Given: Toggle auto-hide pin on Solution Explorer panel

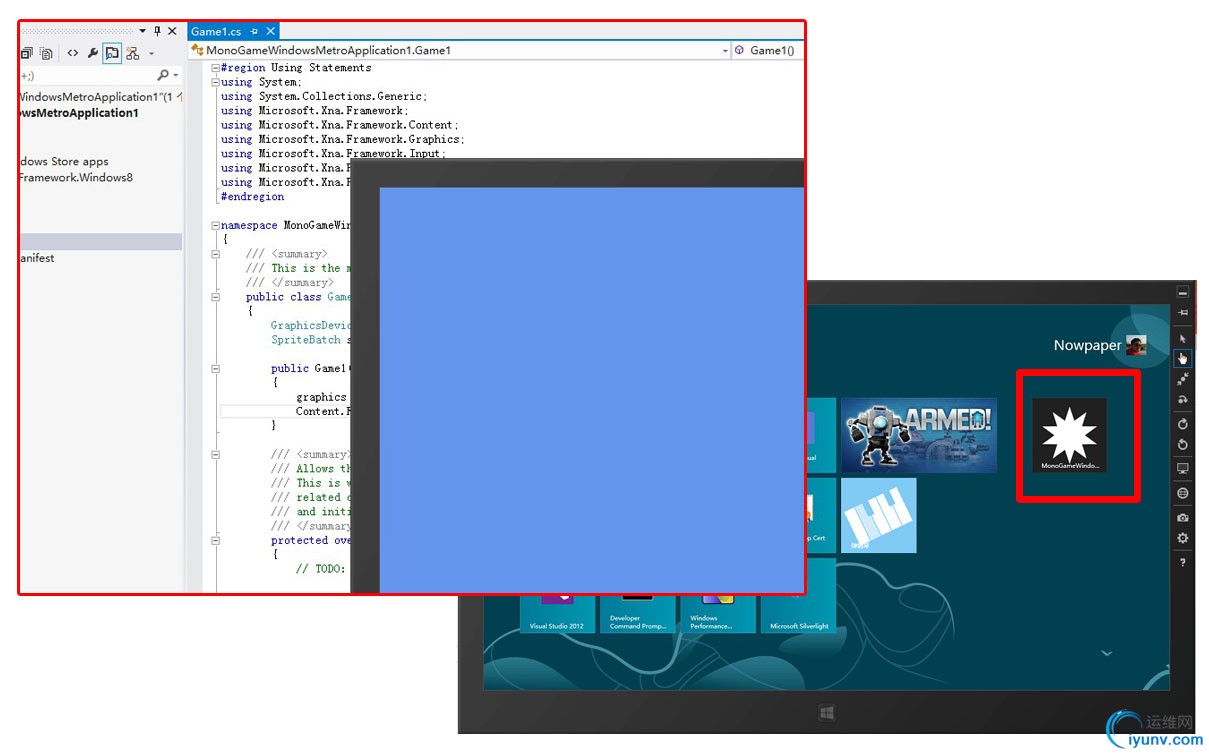Looking at the screenshot, I should point(157,32).
